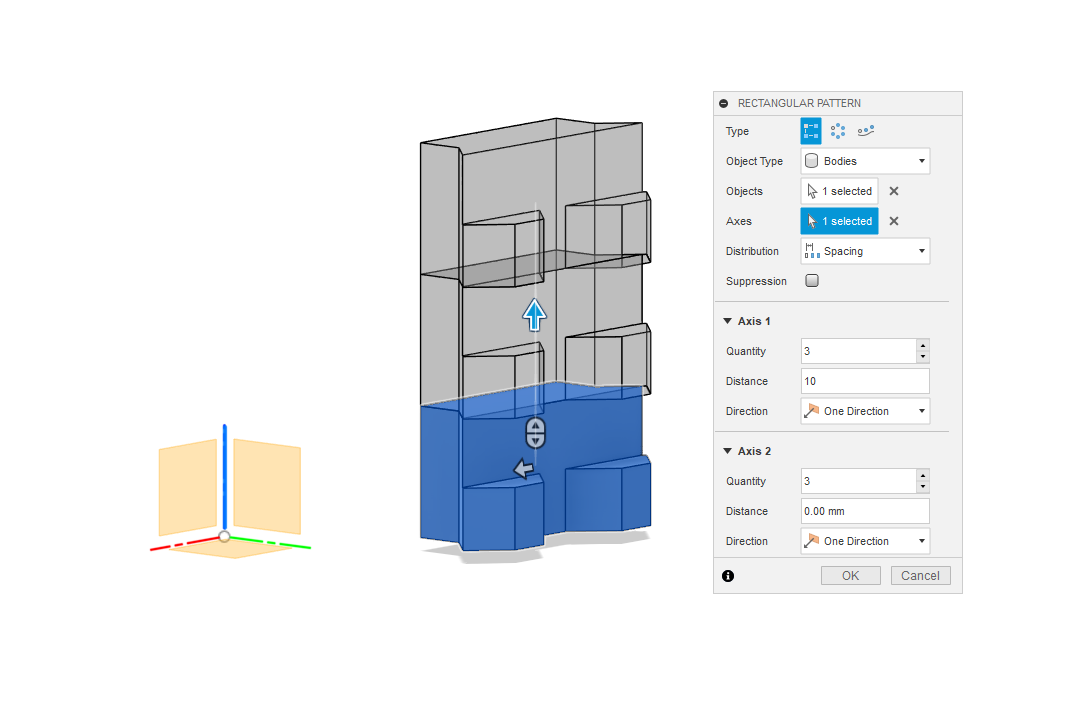Image resolution: width=1066 pixels, height=715 pixels.
Task: Clear the Objects selection with X
Action: coord(894,191)
